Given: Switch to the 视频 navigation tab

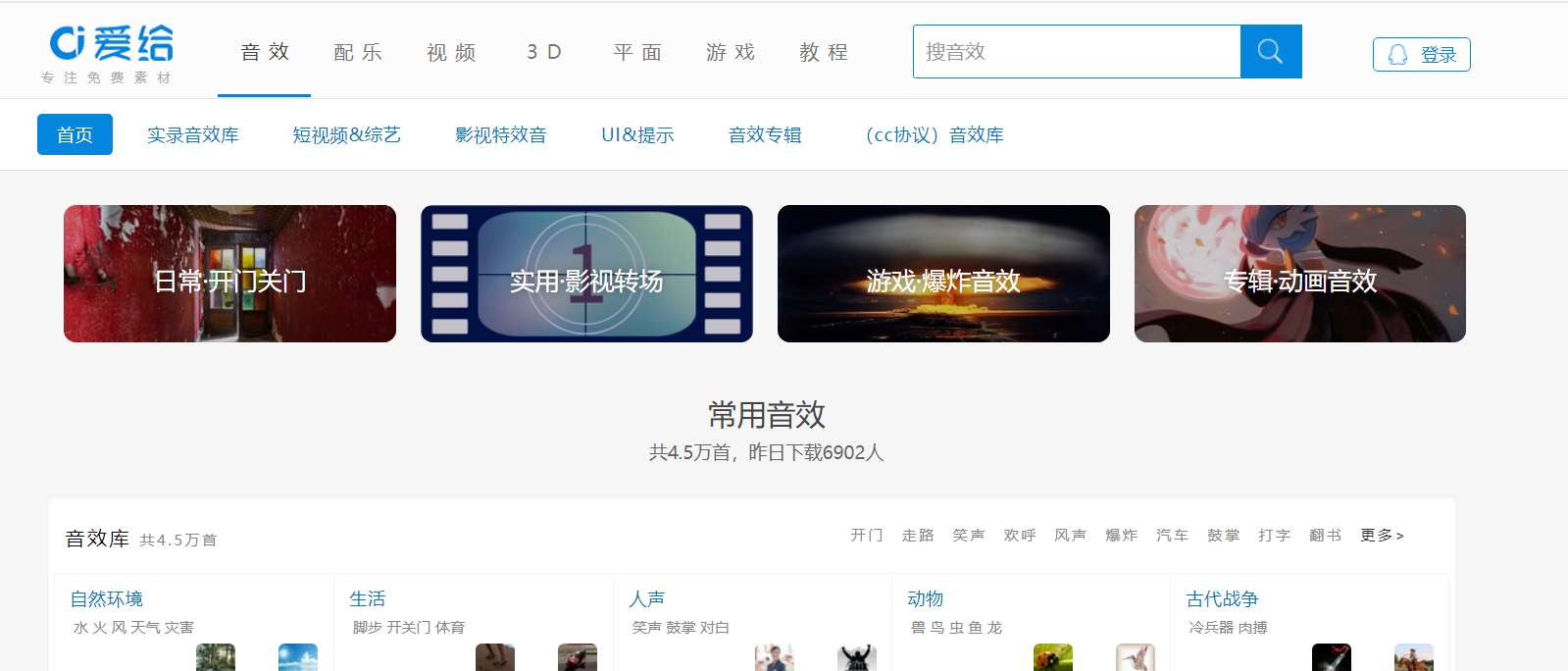Looking at the screenshot, I should [x=451, y=52].
